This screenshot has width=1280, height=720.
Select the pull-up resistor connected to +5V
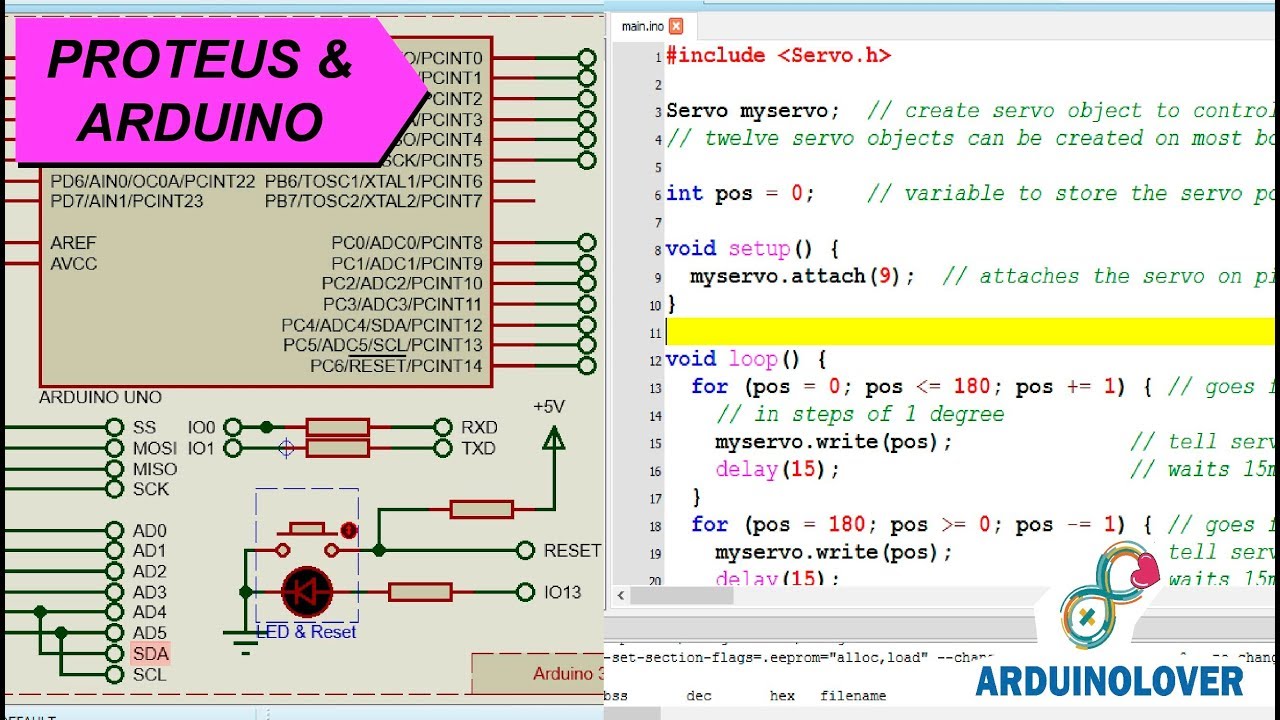[481, 509]
